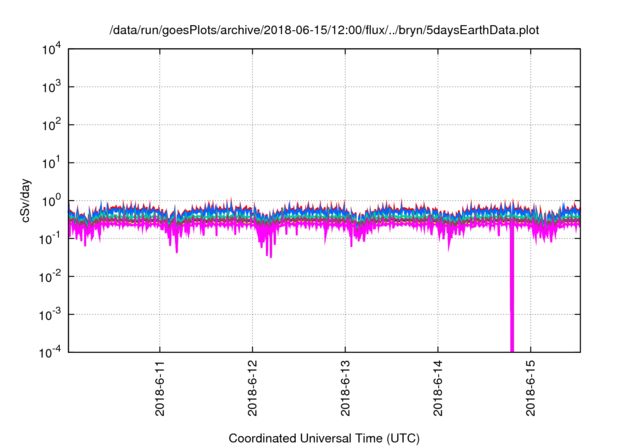The width and height of the screenshot is (640, 448).
Task: Click the 2018-6-12 date label
Action: (252, 388)
